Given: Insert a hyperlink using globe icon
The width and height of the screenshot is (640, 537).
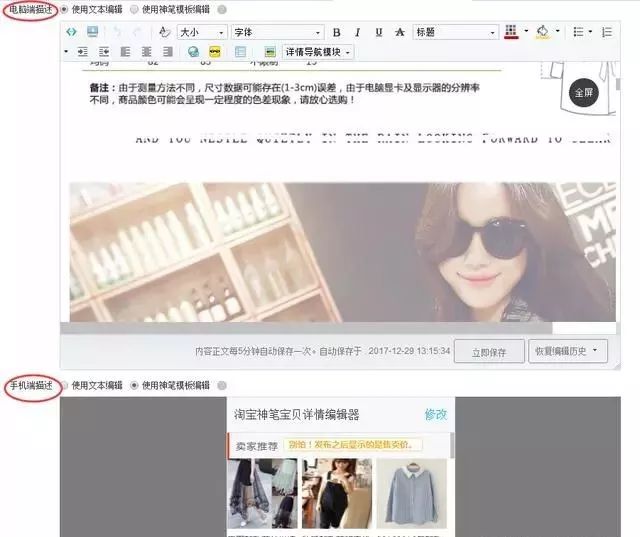Looking at the screenshot, I should (193, 51).
